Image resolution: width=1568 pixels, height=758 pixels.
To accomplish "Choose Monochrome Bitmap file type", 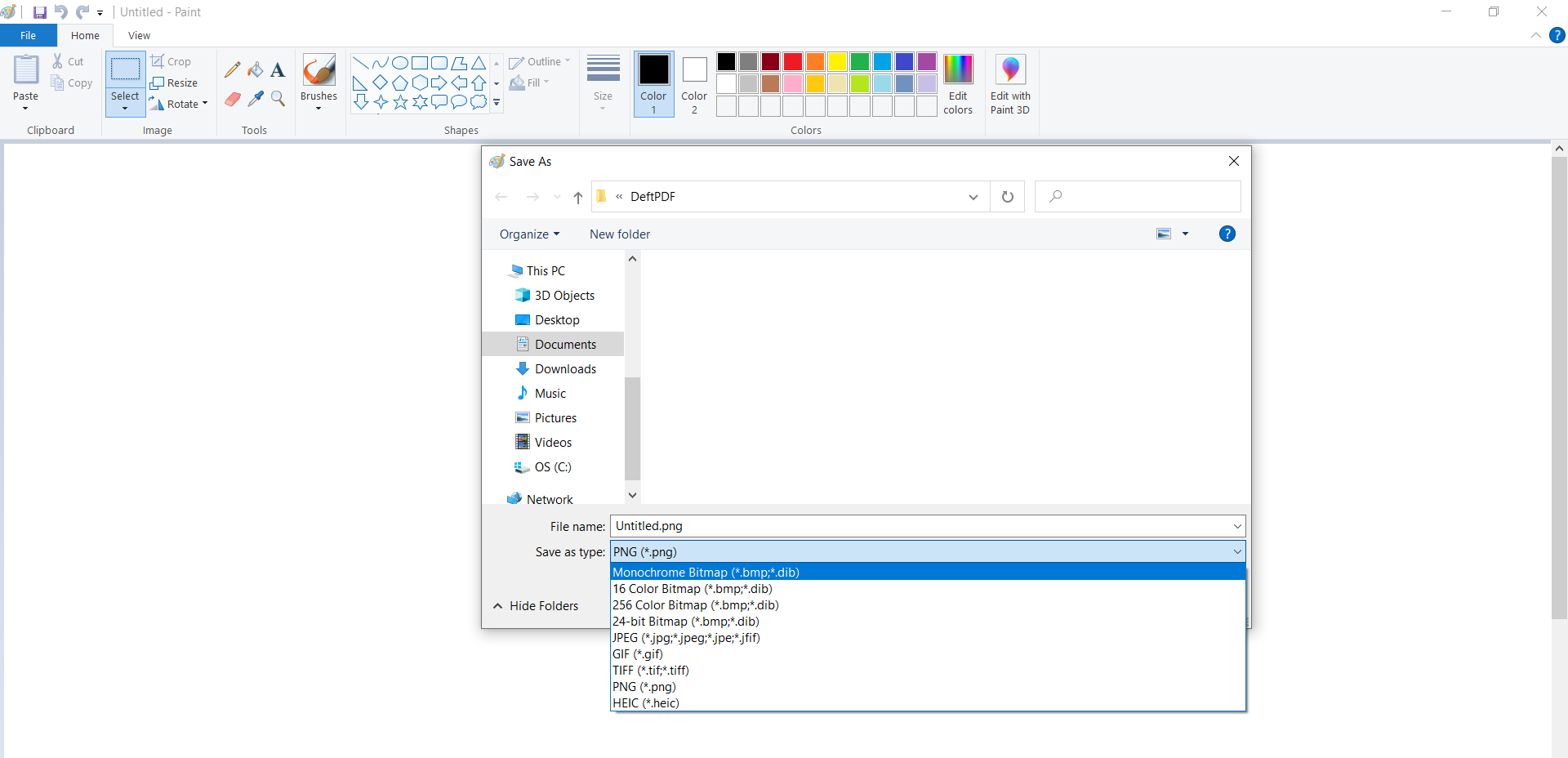I will tap(928, 573).
